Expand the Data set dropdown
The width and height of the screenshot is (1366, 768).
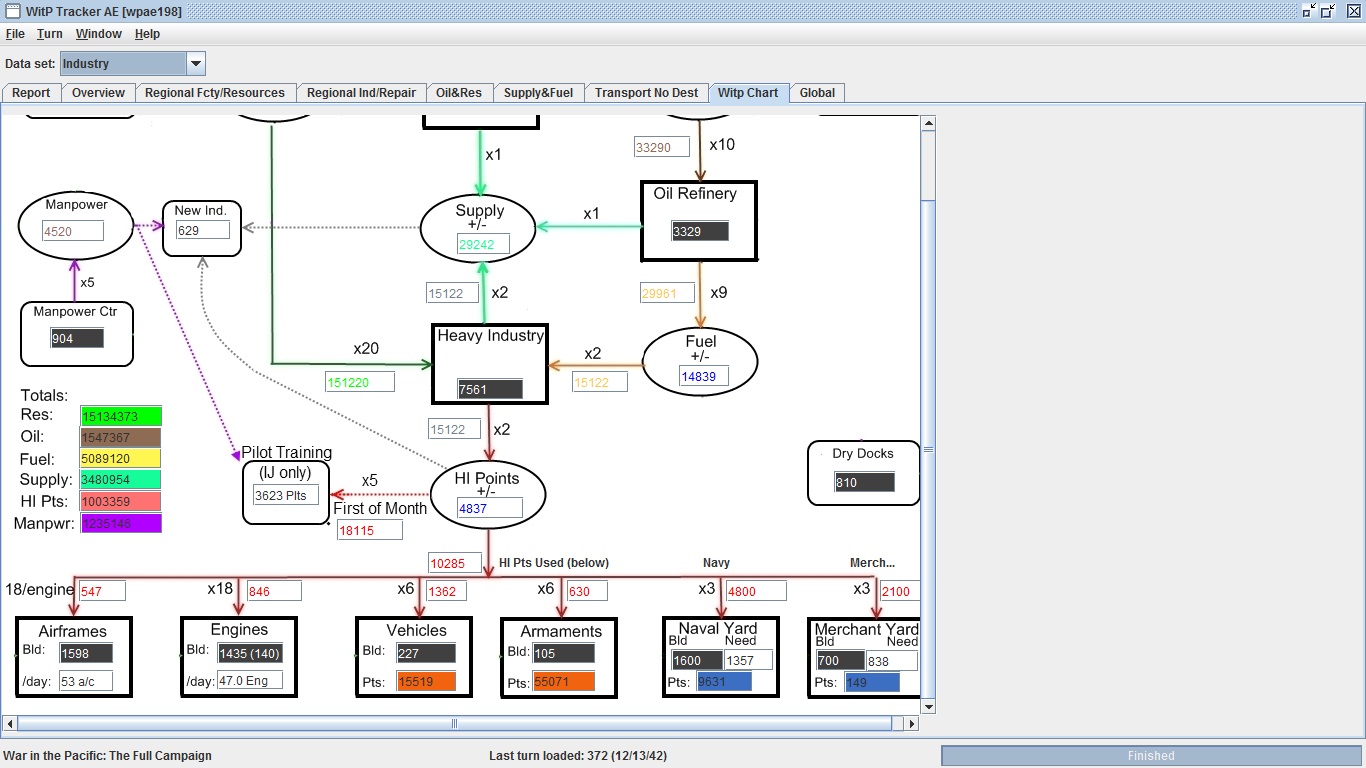click(196, 64)
